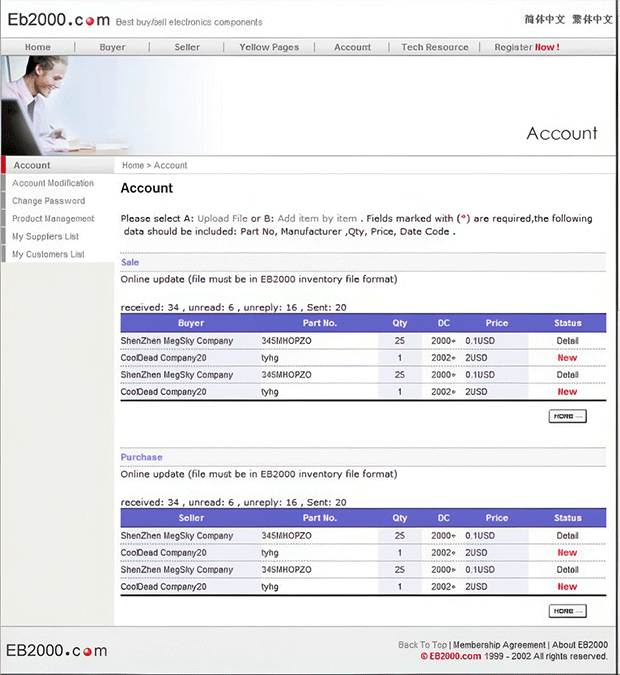620x675 pixels.
Task: Open the Seller menu item
Action: pos(187,47)
